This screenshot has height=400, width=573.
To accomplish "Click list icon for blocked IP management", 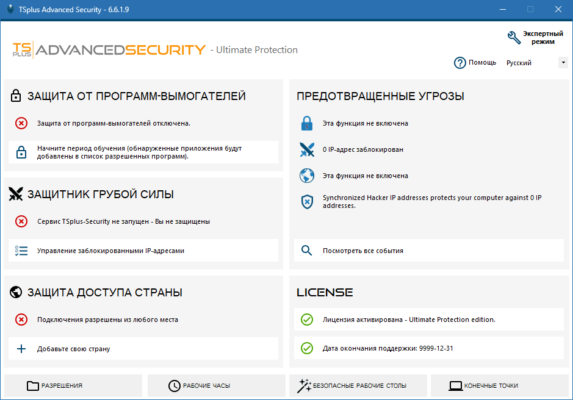I will coord(21,251).
